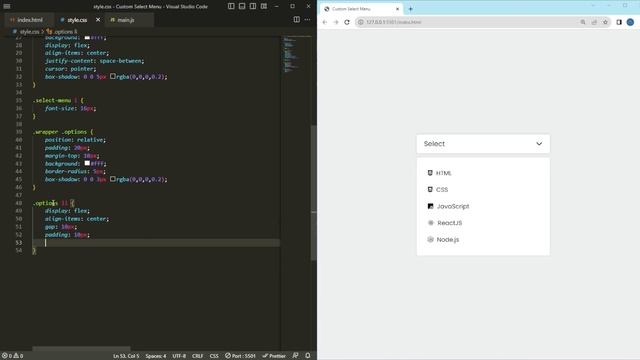Open notifications bell in status bar
Image resolution: width=640 pixels, height=360 pixels.
[x=308, y=356]
